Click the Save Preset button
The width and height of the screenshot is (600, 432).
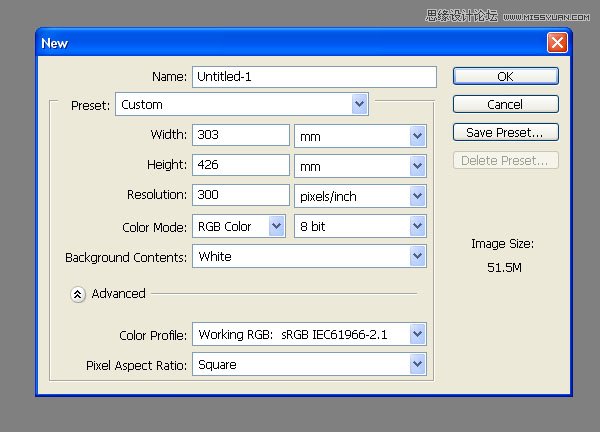tap(505, 132)
